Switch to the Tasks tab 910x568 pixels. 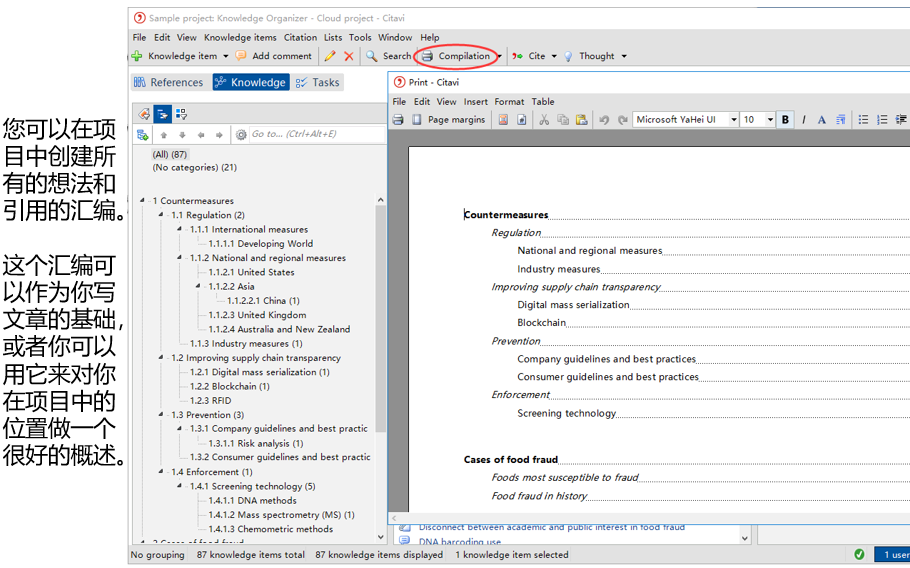[x=318, y=83]
